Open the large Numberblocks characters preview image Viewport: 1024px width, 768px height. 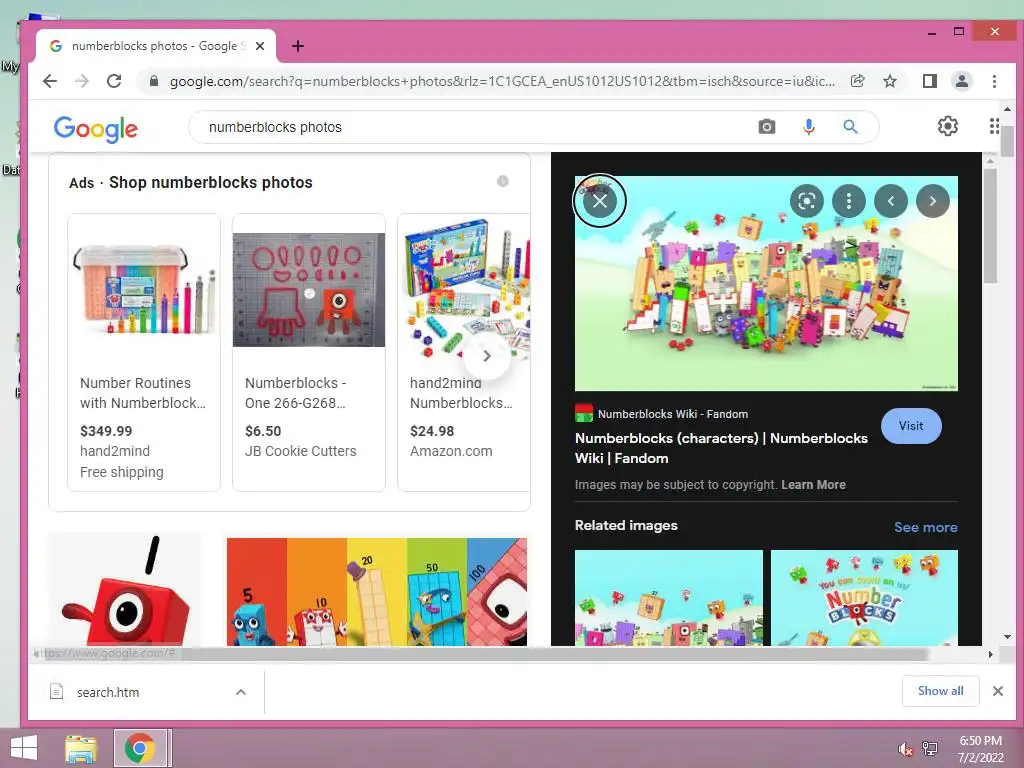point(766,283)
